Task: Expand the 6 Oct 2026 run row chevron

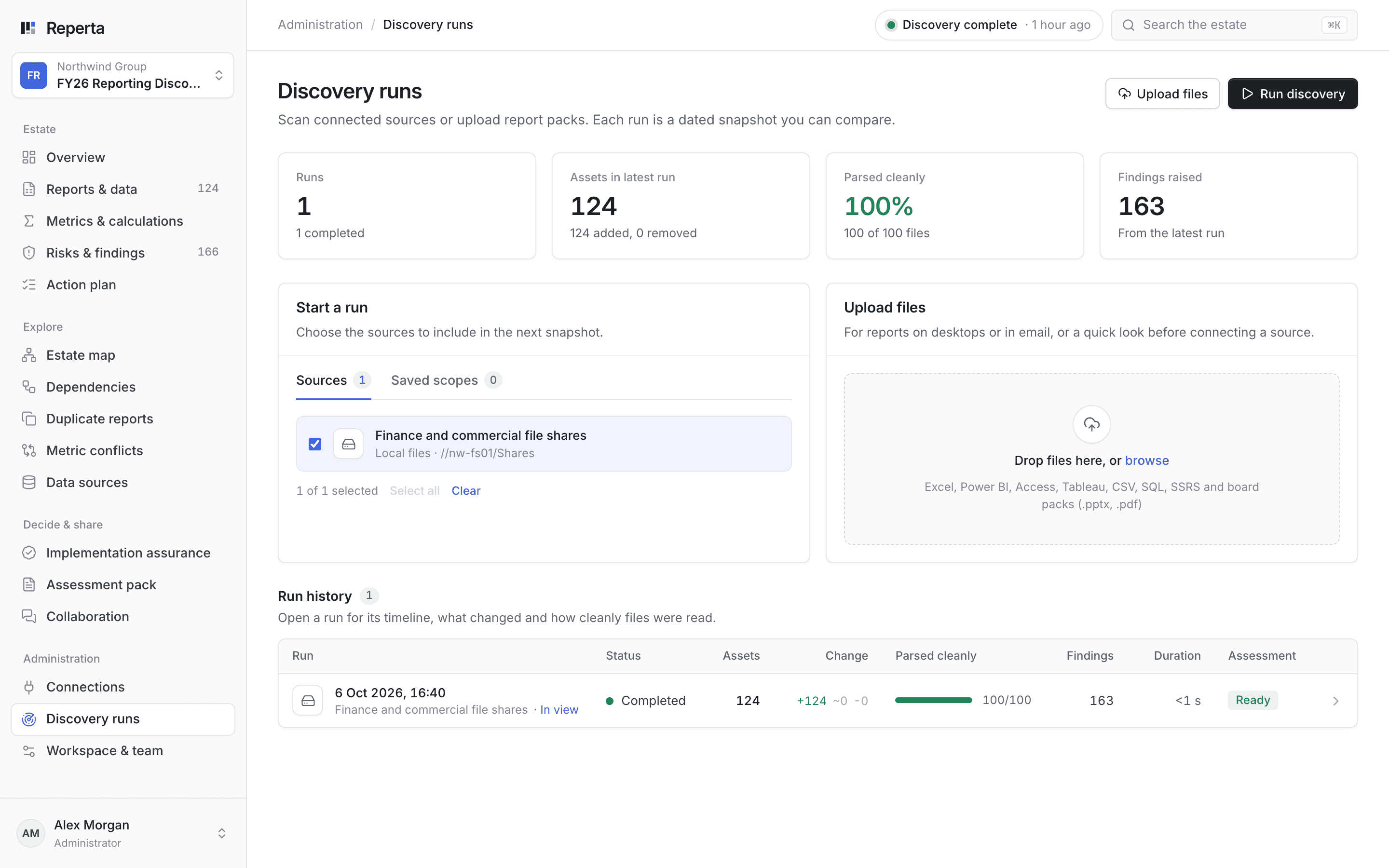Action: 1335,701
